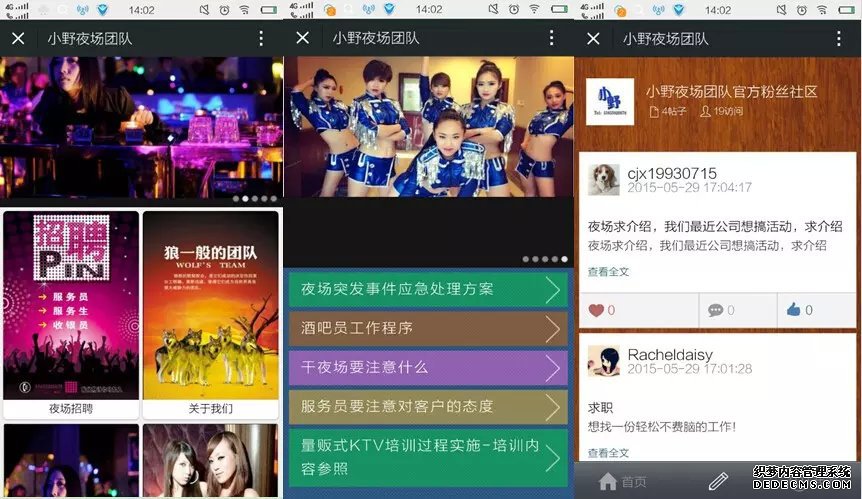Tap the 4帖子 post count icon
862x499 pixels.
(654, 112)
